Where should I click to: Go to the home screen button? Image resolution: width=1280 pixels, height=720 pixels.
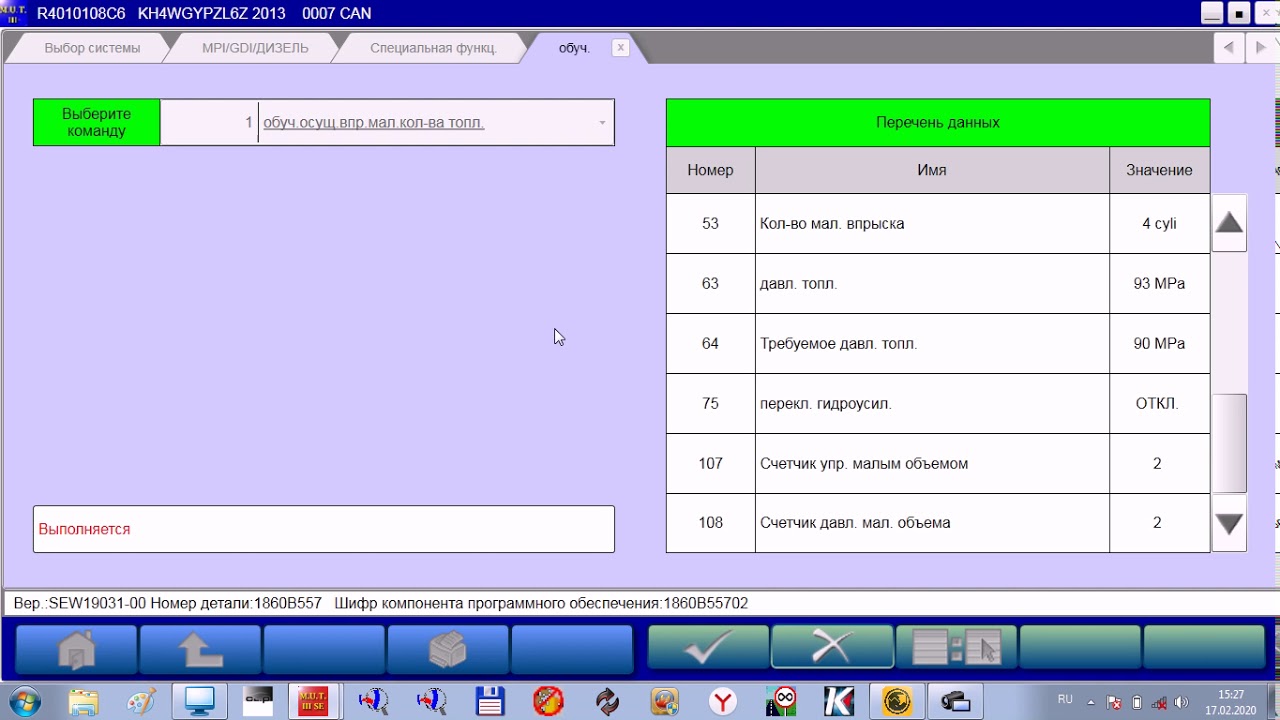77,649
